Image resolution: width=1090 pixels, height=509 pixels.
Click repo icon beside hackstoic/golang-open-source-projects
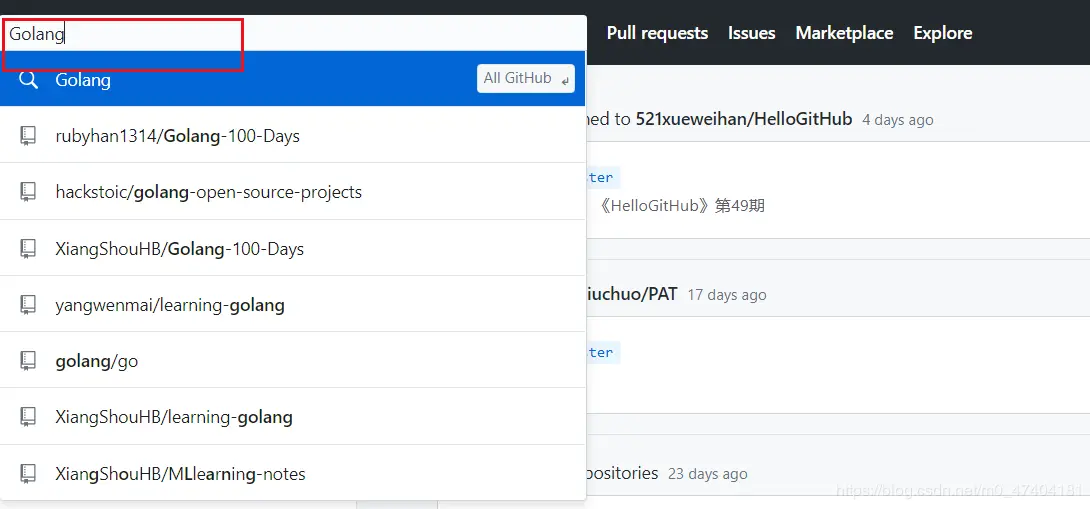point(28,192)
